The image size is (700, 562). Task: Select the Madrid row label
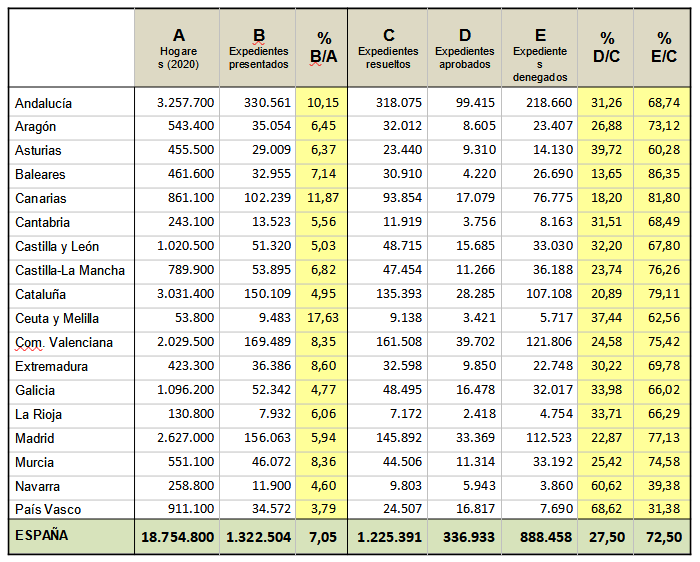tap(34, 438)
